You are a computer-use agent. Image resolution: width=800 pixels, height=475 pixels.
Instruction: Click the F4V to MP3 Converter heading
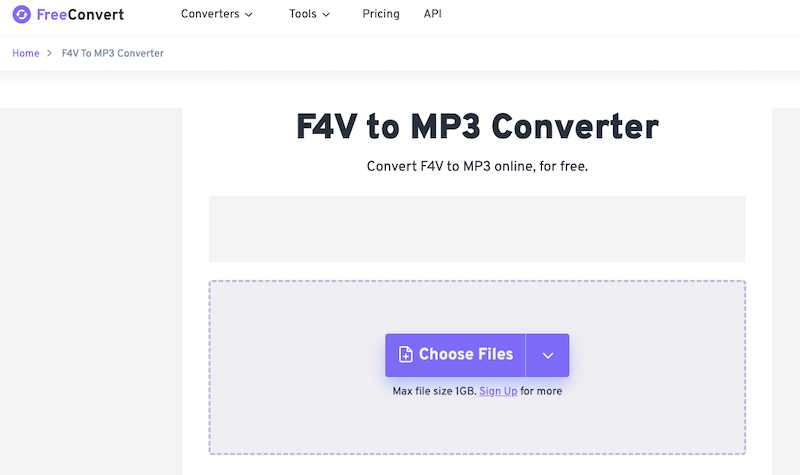click(477, 127)
